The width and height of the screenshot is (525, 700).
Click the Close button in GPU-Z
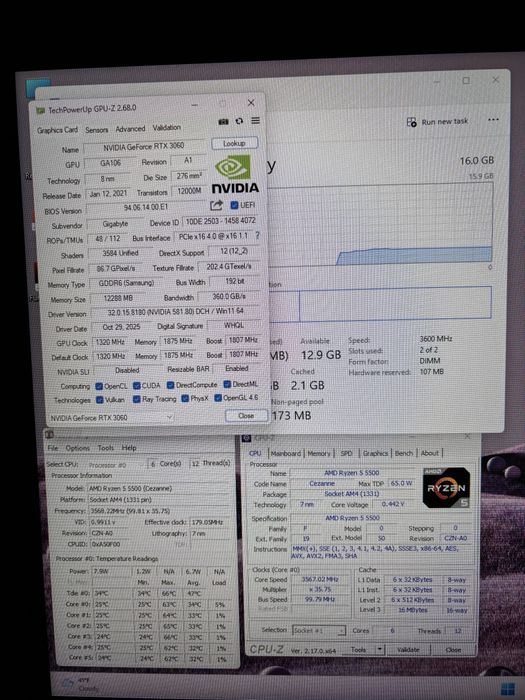246,416
